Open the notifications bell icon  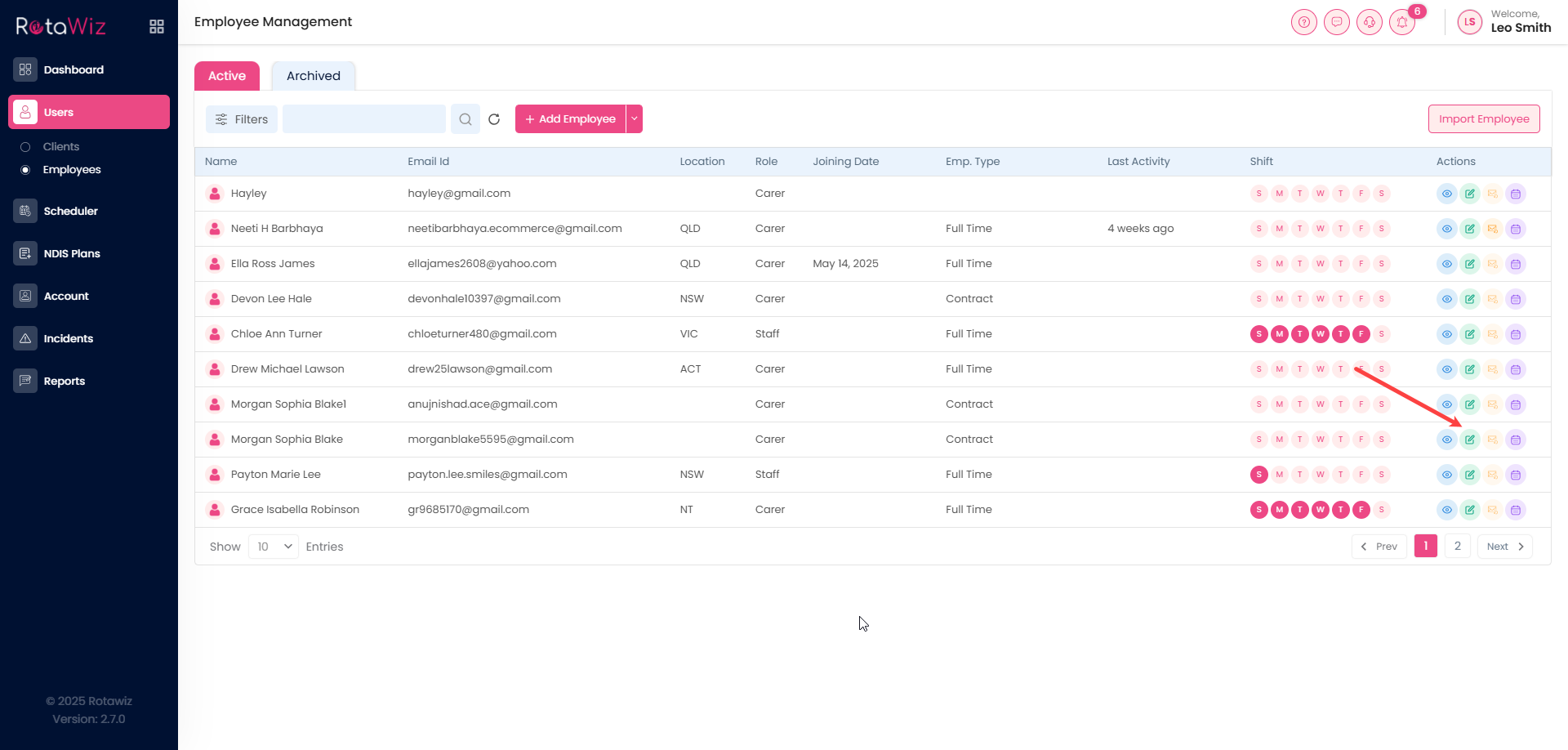click(x=1401, y=23)
